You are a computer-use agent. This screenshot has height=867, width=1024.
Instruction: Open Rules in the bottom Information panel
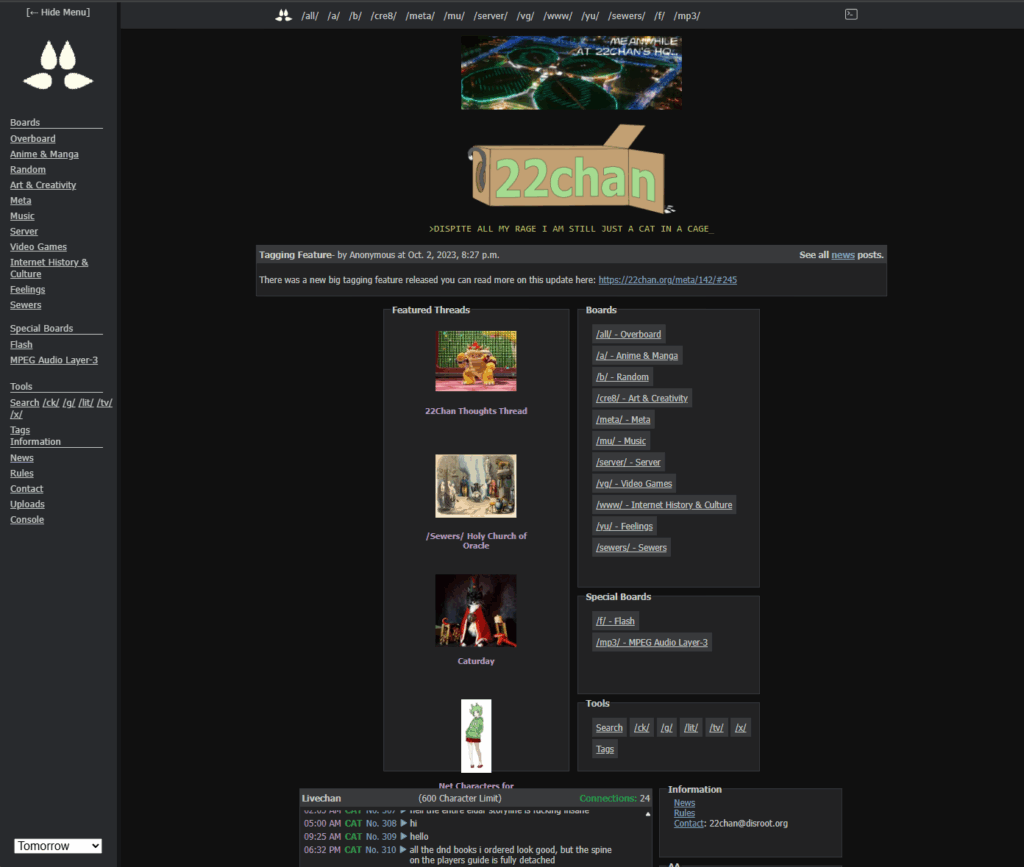coord(684,813)
